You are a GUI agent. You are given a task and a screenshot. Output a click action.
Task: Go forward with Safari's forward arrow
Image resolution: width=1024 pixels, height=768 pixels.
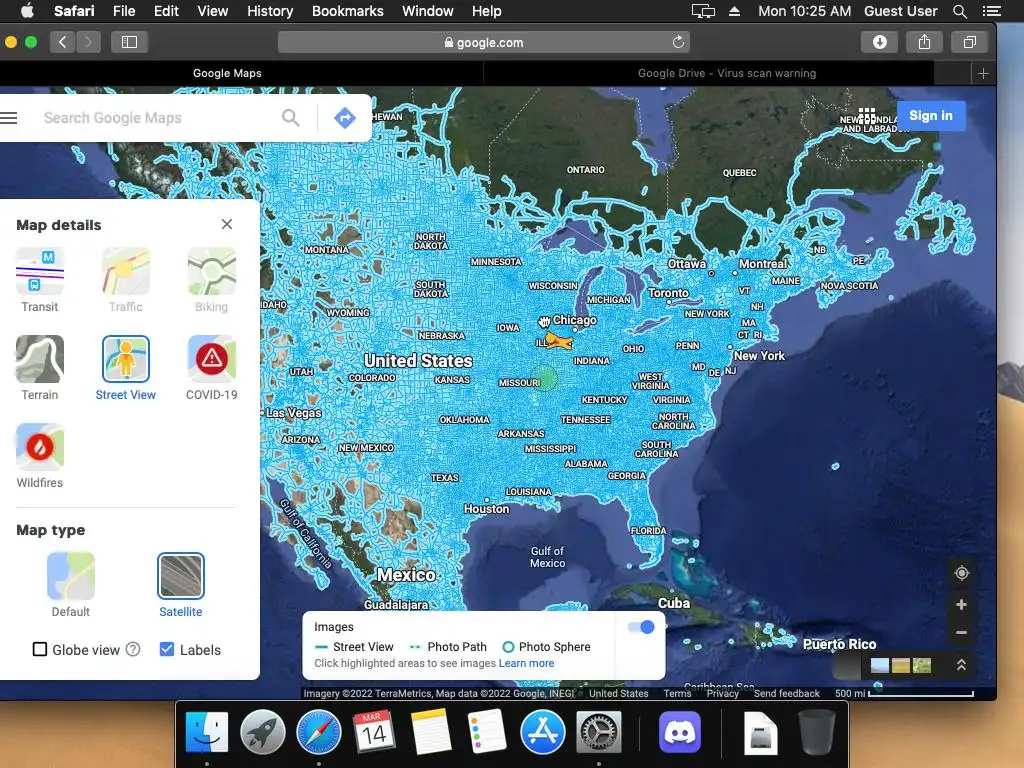click(x=88, y=42)
